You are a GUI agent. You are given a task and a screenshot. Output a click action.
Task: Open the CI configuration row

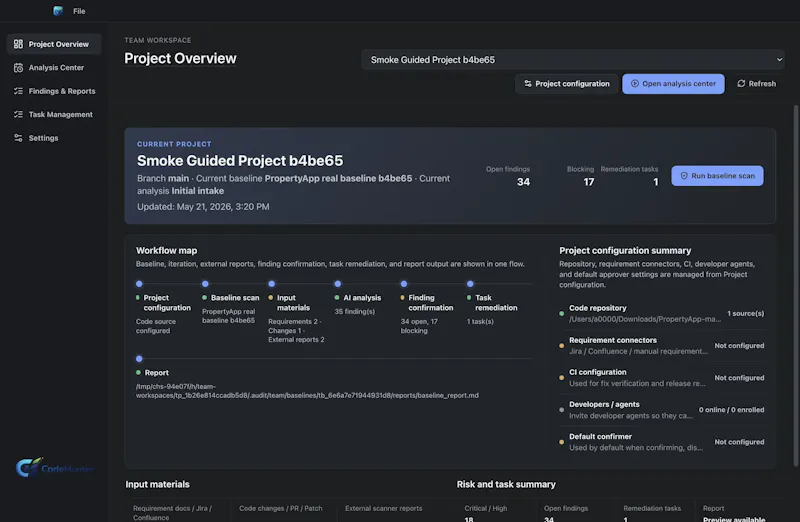click(x=662, y=378)
